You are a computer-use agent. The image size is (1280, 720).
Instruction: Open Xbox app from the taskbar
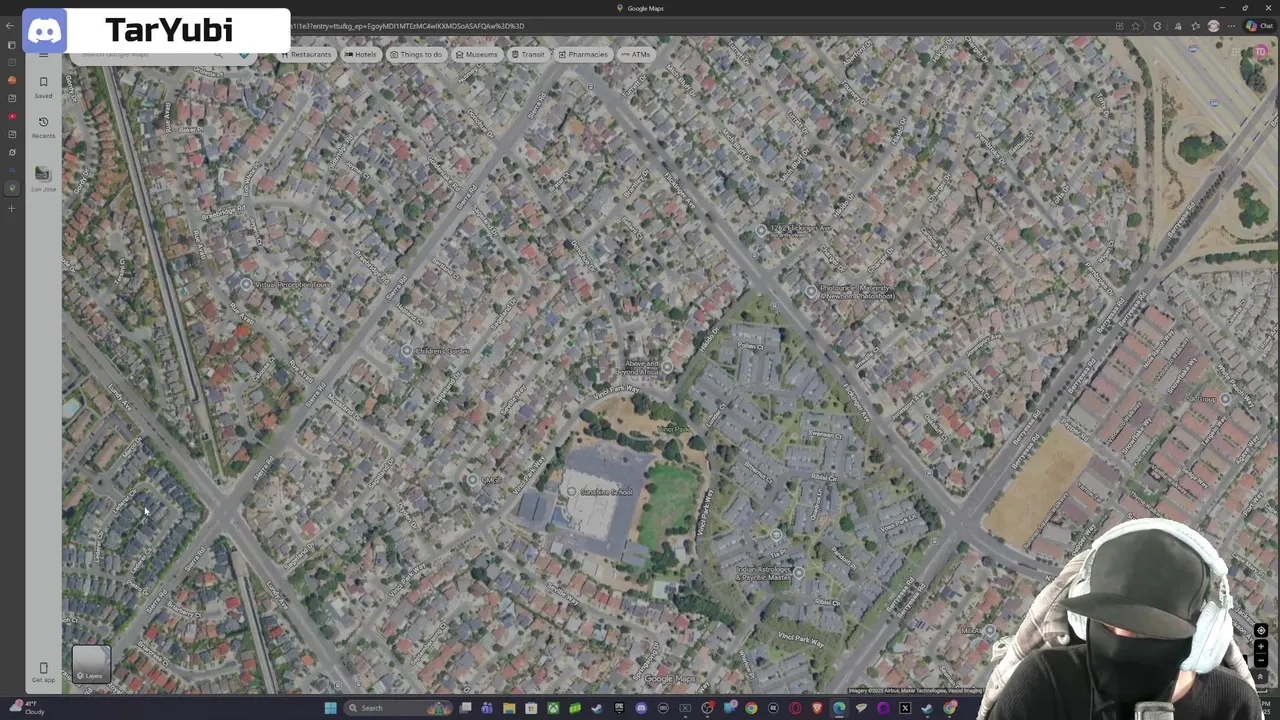[x=553, y=708]
